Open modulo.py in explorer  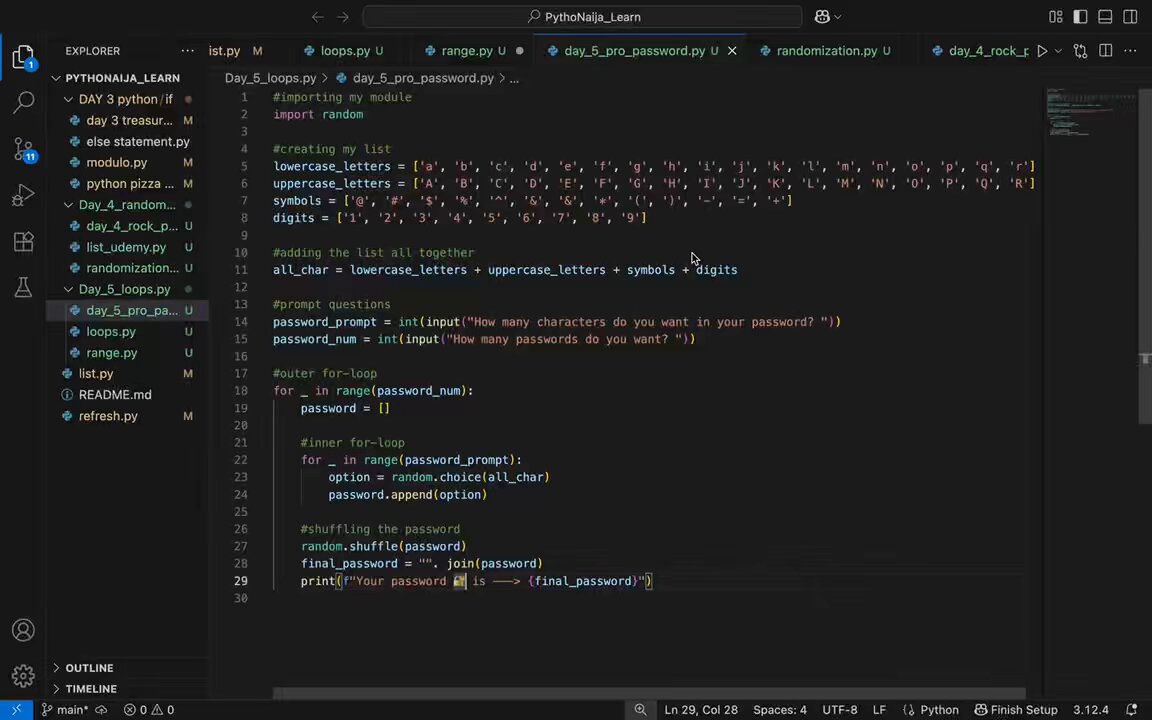click(x=128, y=162)
